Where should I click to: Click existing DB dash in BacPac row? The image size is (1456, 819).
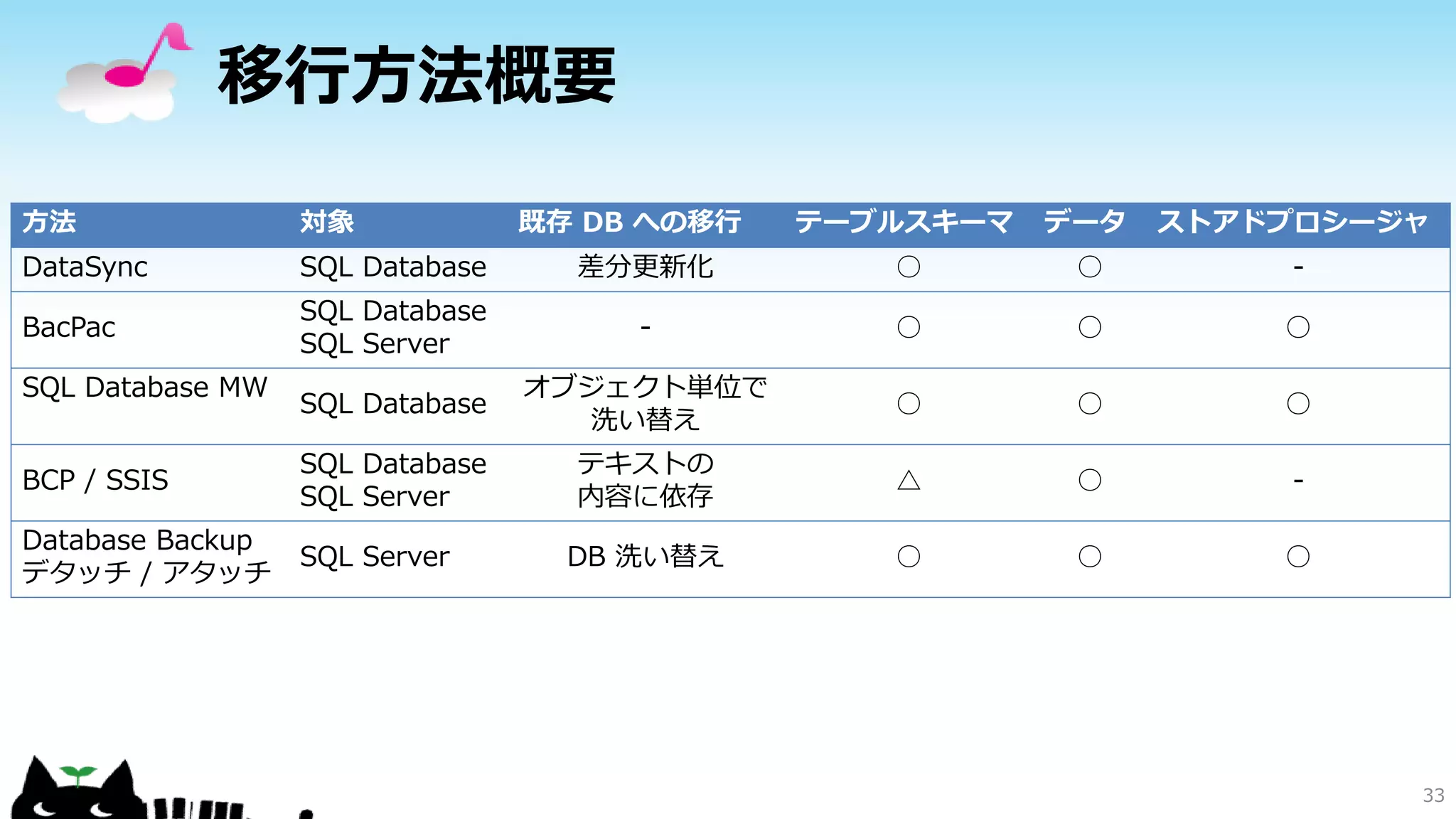pyautogui.click(x=646, y=328)
